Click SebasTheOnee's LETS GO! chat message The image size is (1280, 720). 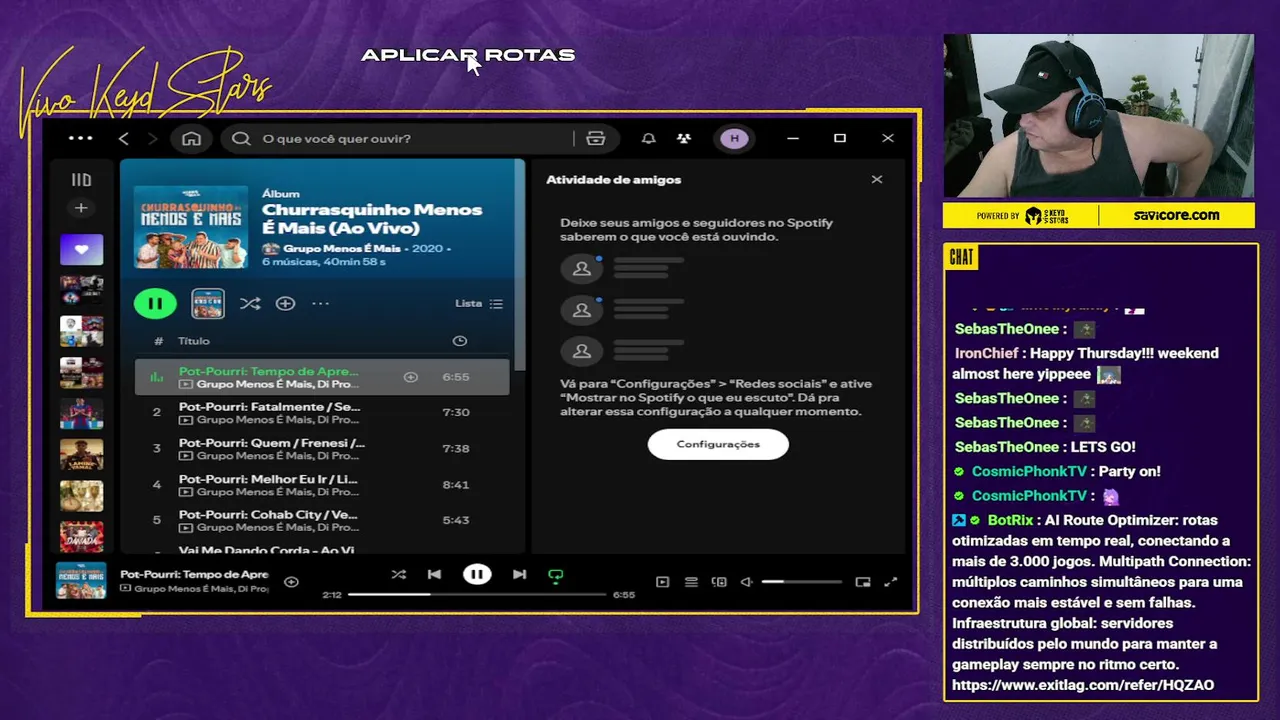pos(1044,447)
